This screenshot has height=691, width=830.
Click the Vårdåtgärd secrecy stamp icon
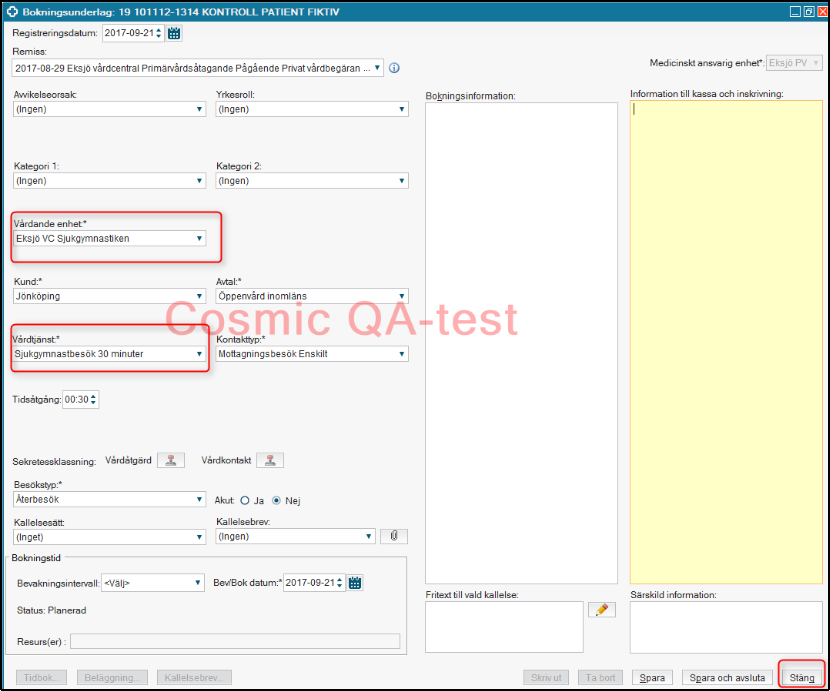(171, 461)
